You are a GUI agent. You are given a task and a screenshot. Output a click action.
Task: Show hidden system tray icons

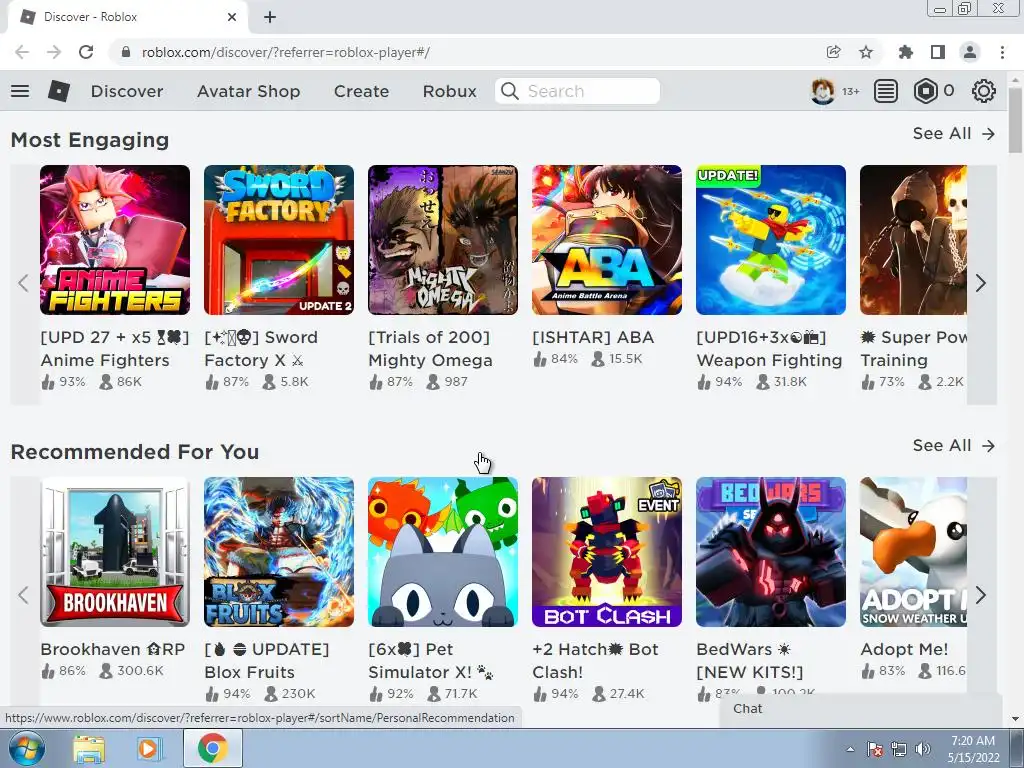[x=850, y=749]
